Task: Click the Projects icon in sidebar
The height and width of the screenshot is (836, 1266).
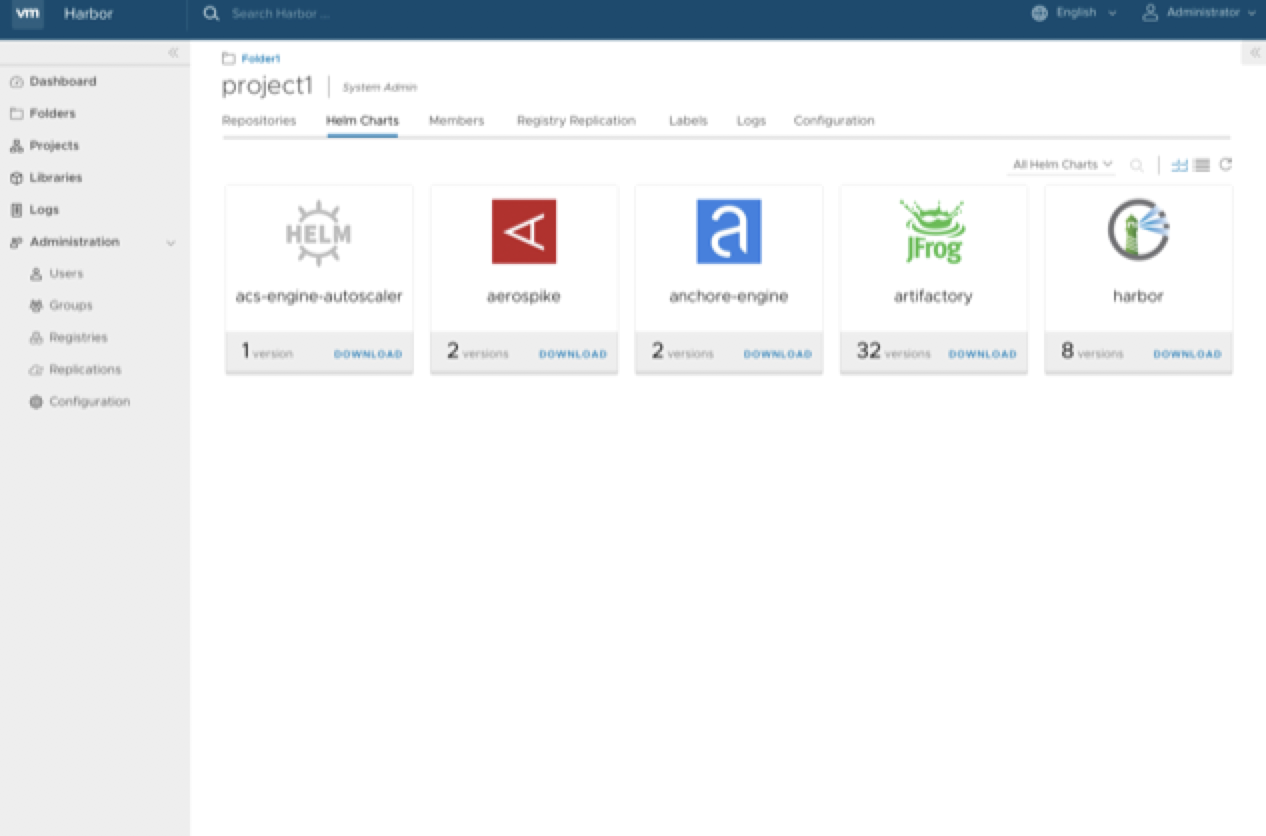Action: click(x=16, y=146)
